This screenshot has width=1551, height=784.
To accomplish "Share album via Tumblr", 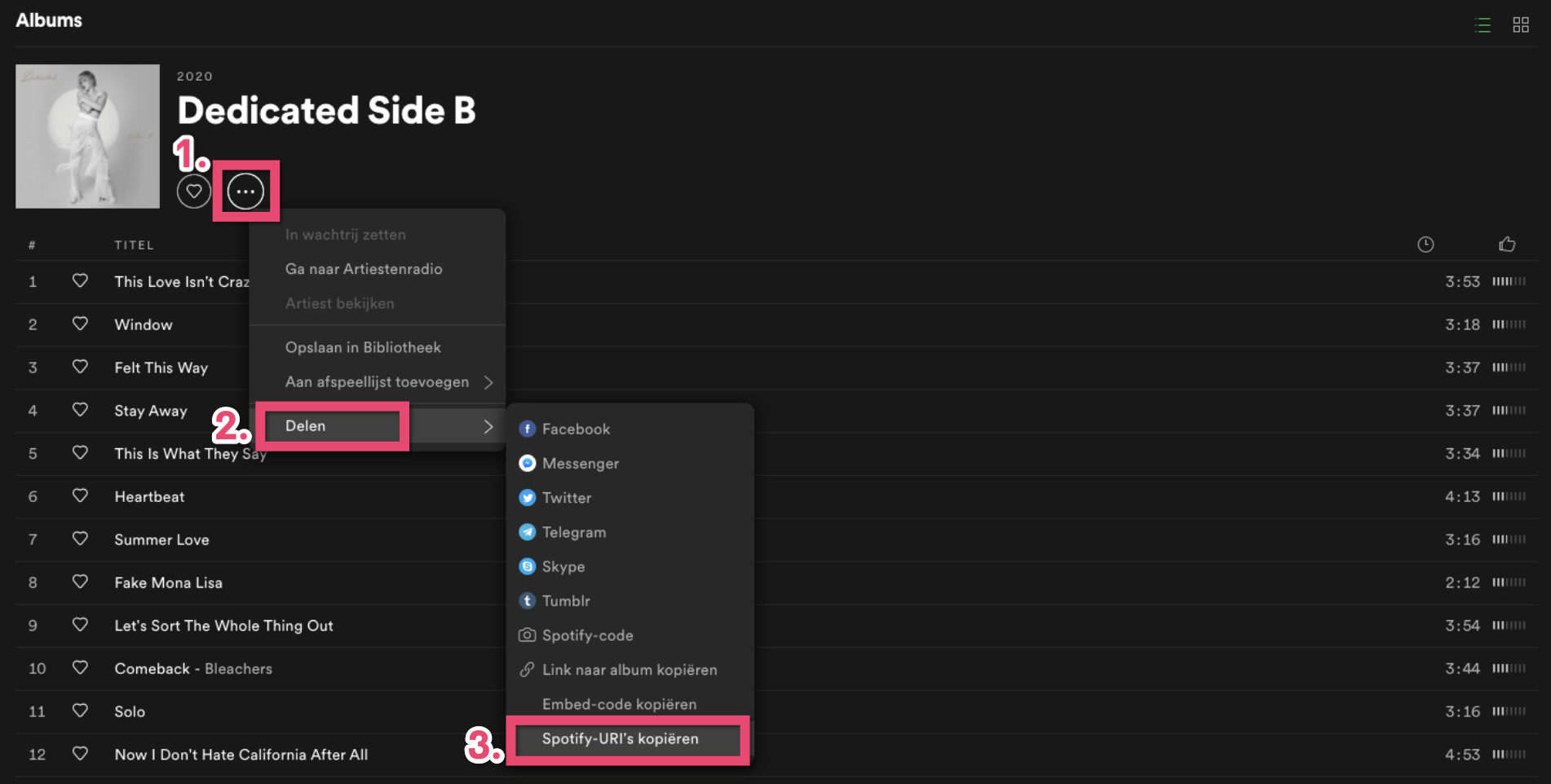I will (565, 601).
